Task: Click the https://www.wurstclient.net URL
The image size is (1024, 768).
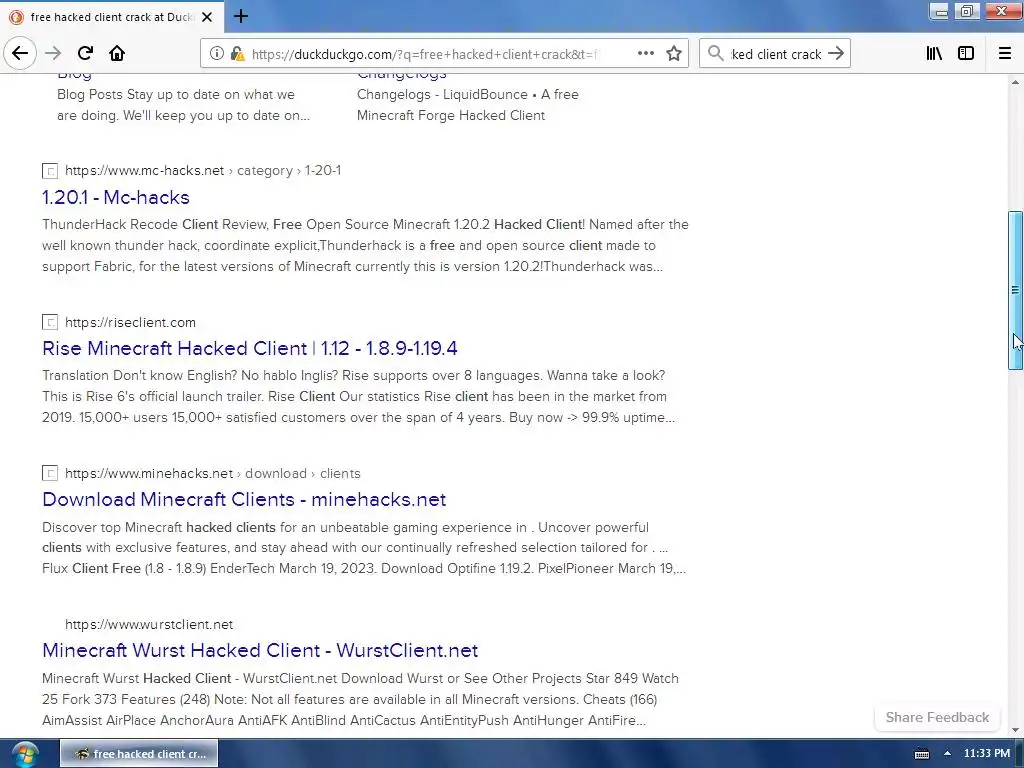Action: click(x=149, y=624)
